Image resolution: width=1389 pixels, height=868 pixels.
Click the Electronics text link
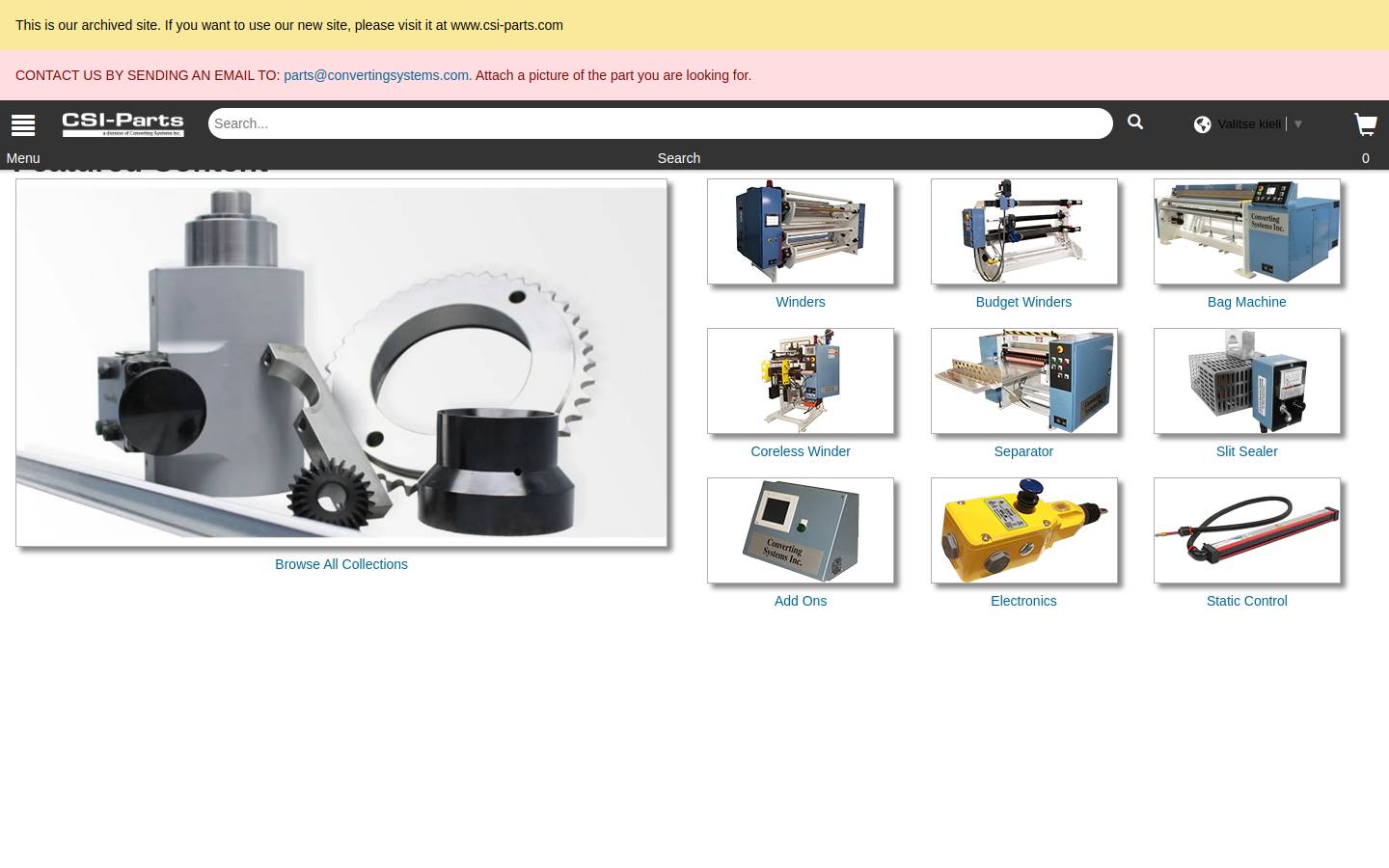pyautogui.click(x=1023, y=601)
